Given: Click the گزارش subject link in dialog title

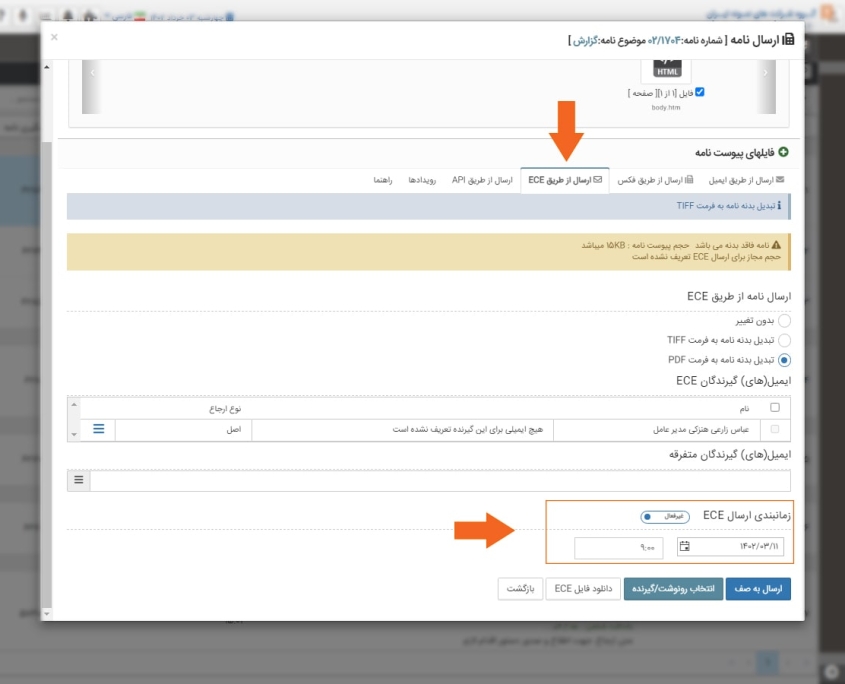Looking at the screenshot, I should coord(585,41).
